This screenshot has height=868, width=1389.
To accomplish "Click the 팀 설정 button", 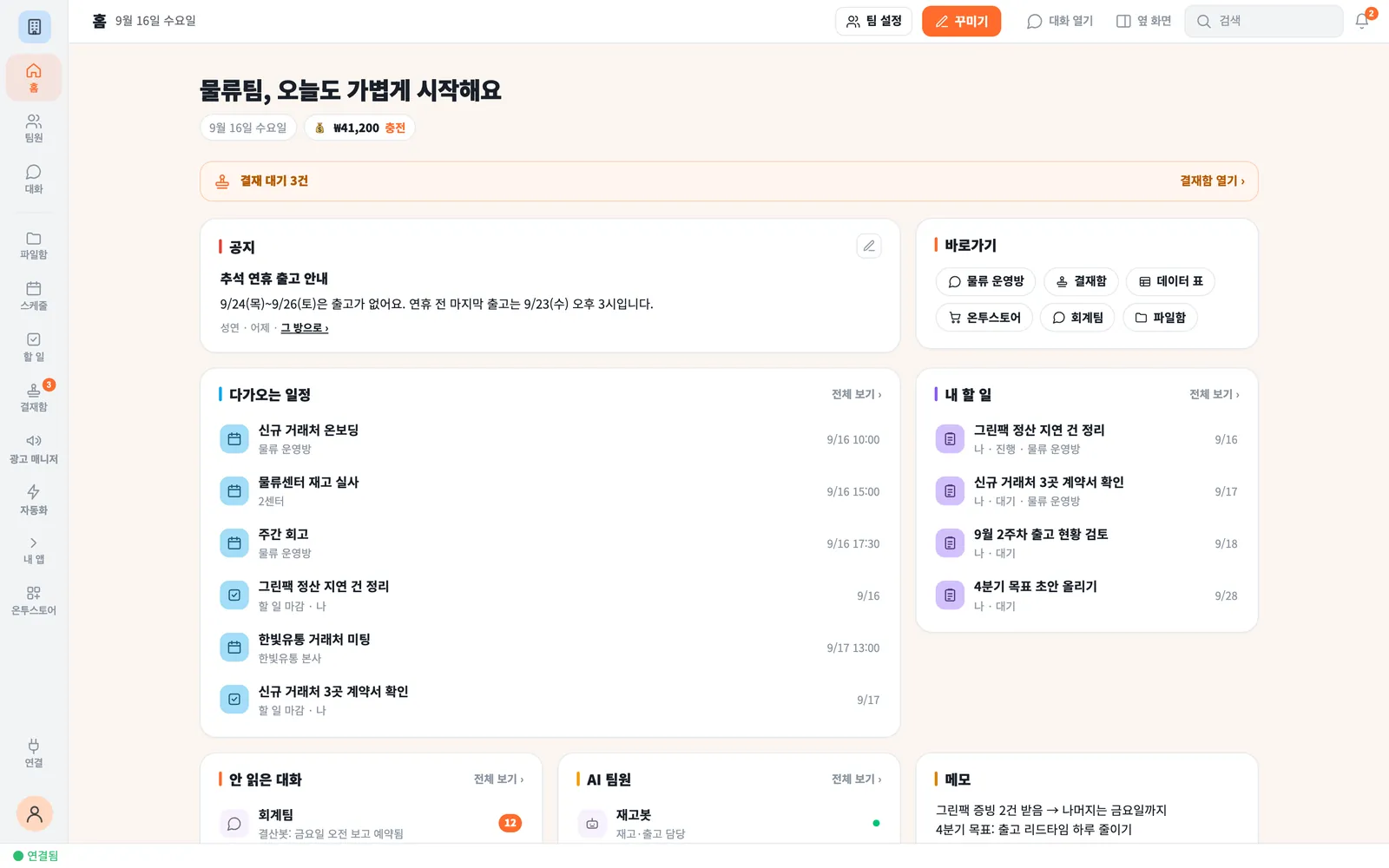I will 873,21.
